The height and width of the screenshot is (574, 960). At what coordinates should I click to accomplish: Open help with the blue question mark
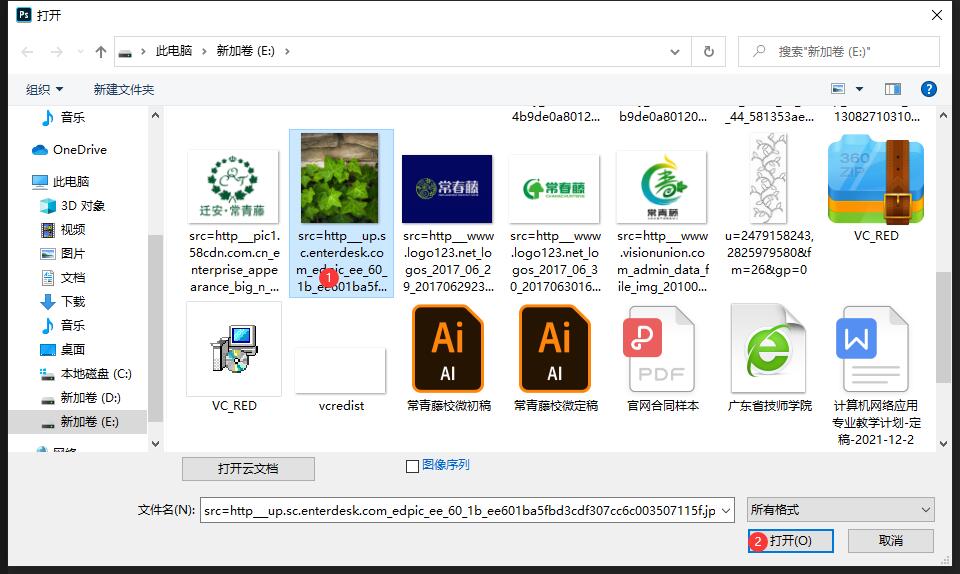point(928,89)
